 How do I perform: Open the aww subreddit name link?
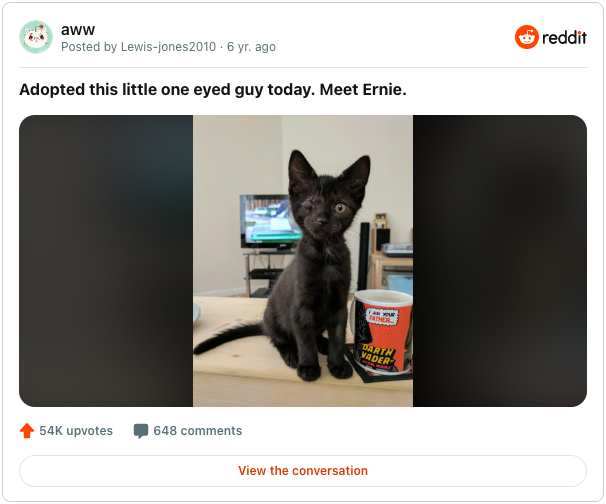pos(78,30)
